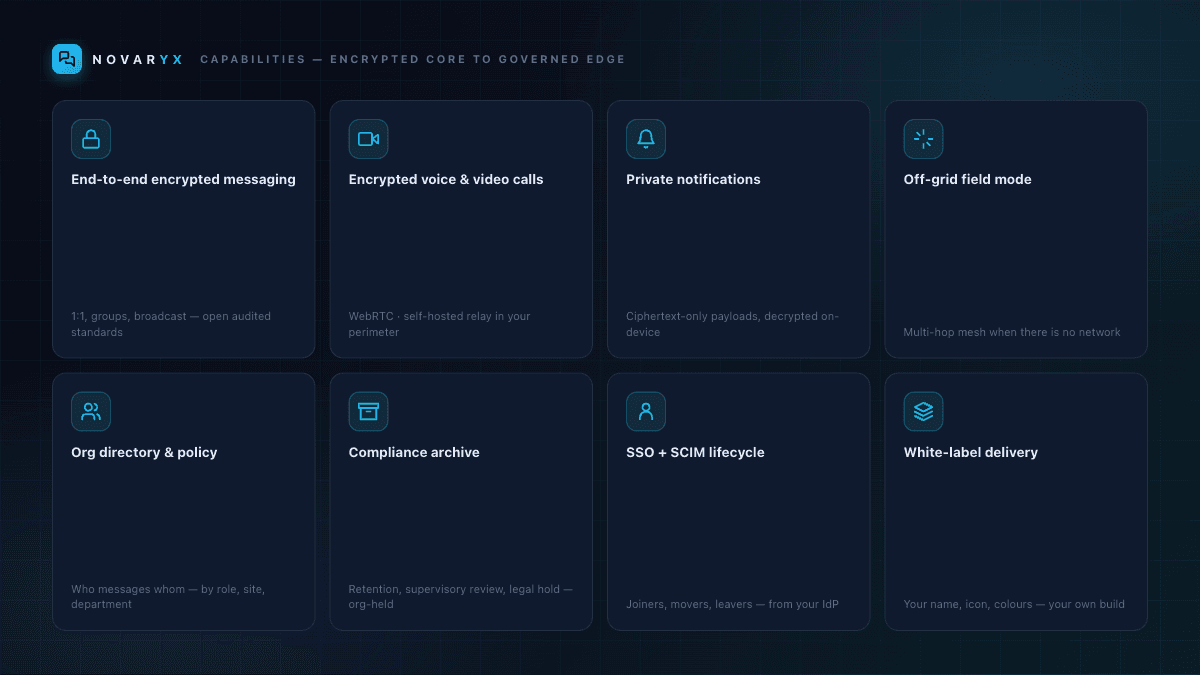Click the Capabilities — Encrypted Core to Governed Edge tagline
Screen dimensions: 1200x675
point(412,59)
